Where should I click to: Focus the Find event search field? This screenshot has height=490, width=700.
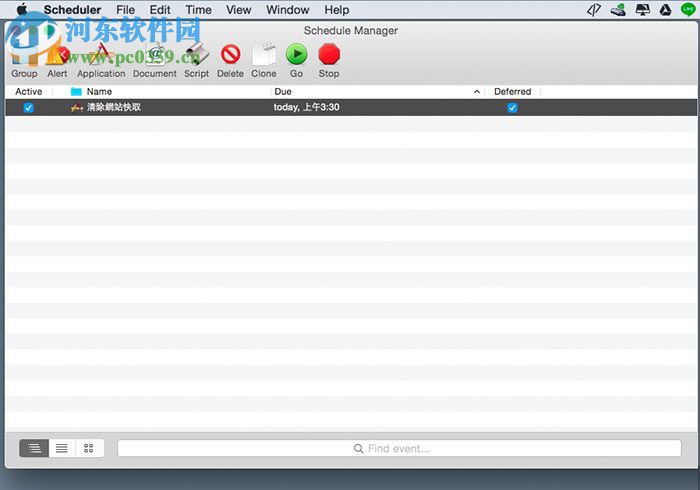click(x=399, y=448)
